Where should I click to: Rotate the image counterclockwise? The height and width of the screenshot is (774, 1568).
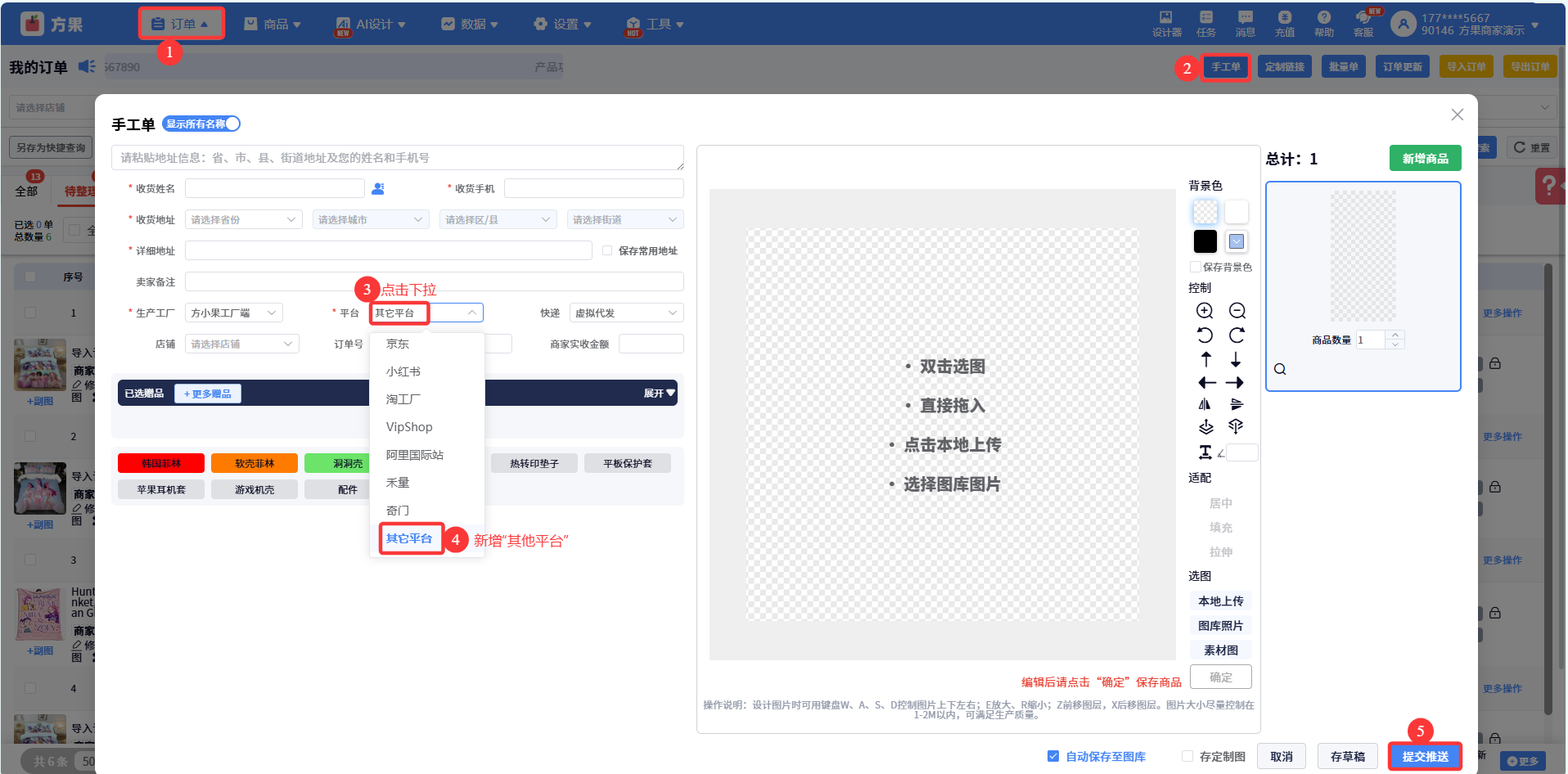pyautogui.click(x=1205, y=335)
